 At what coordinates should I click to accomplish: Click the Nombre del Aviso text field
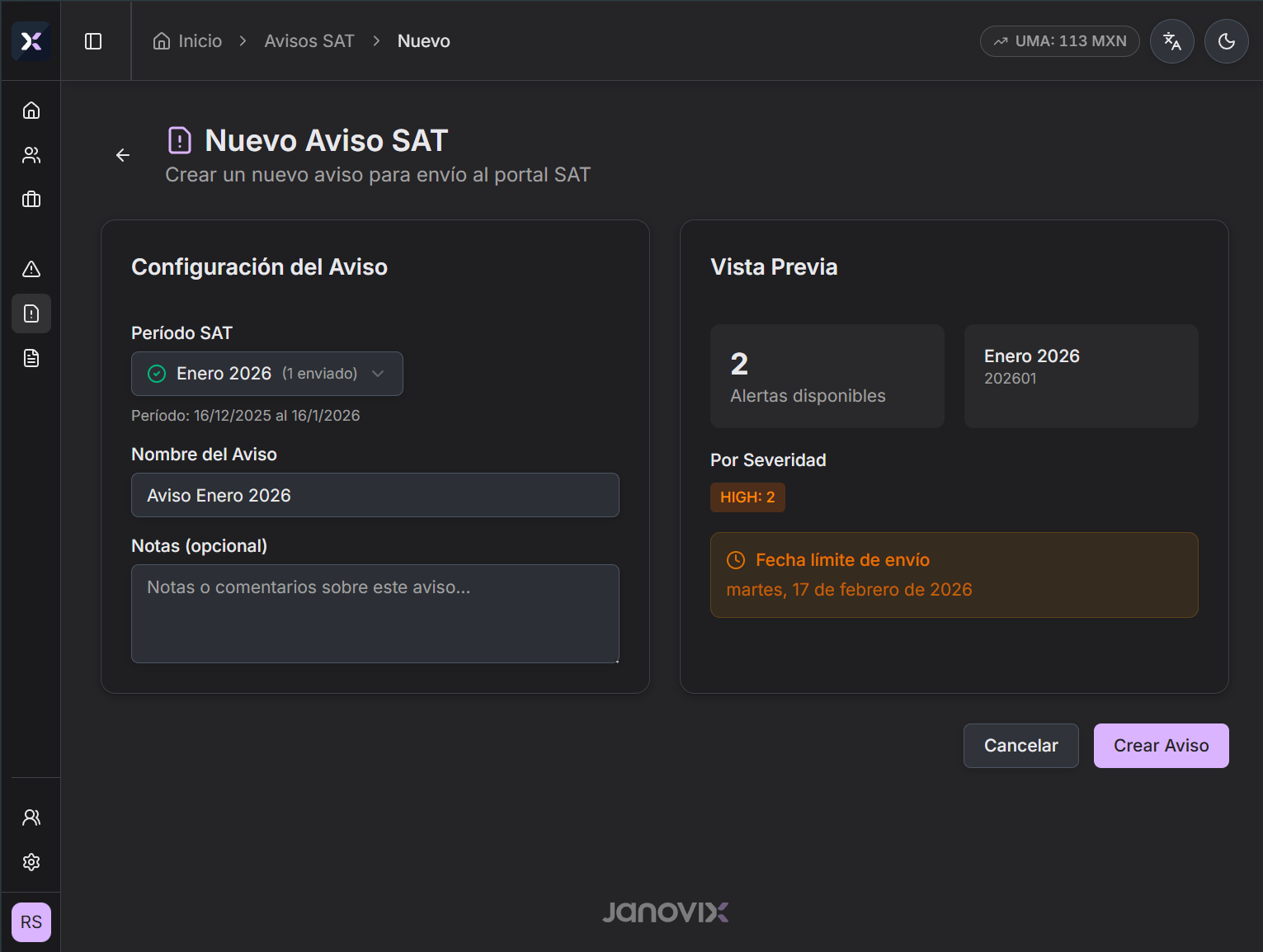[x=375, y=495]
